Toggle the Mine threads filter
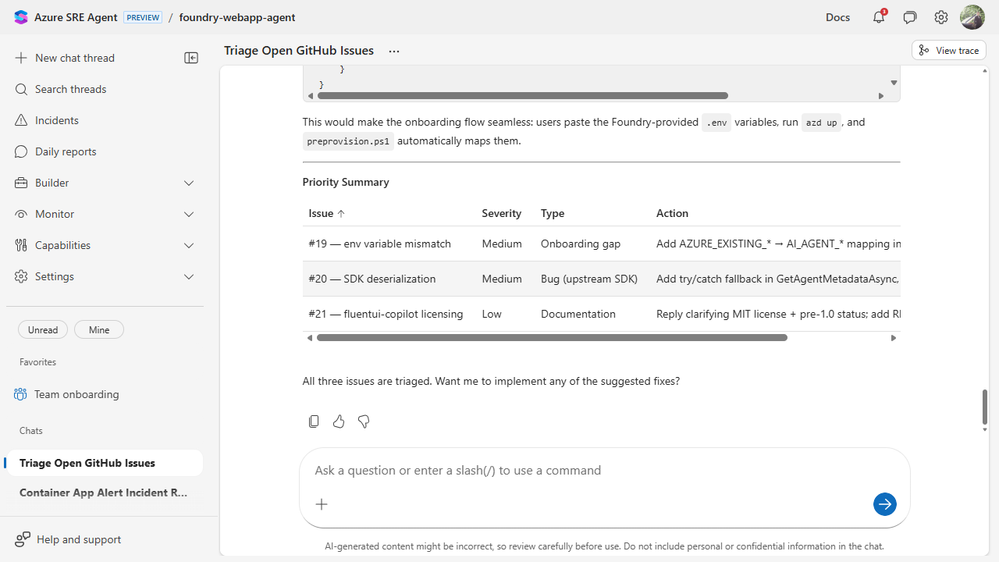The height and width of the screenshot is (562, 999). [99, 330]
